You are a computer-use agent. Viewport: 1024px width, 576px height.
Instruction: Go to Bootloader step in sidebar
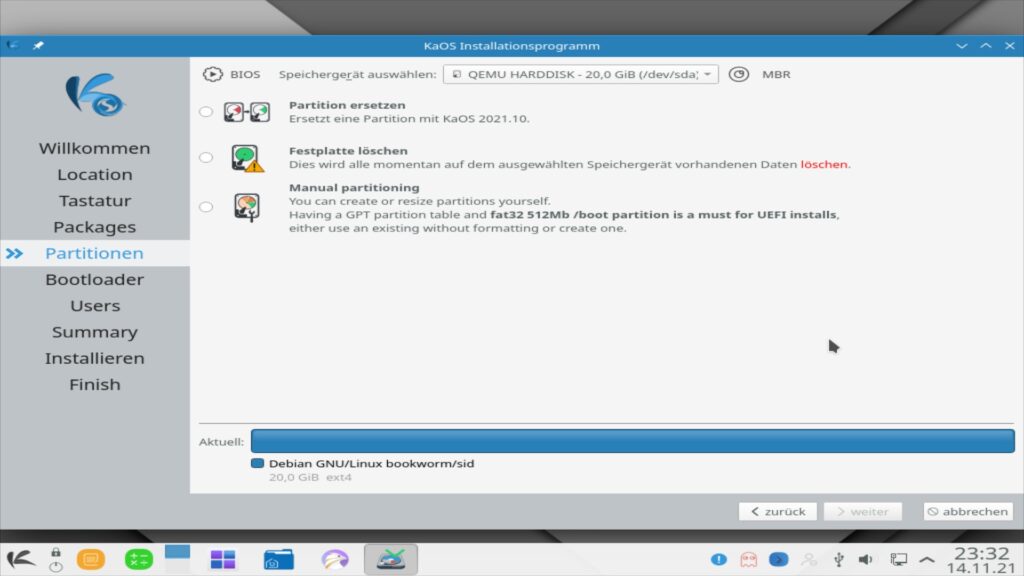[x=95, y=280]
